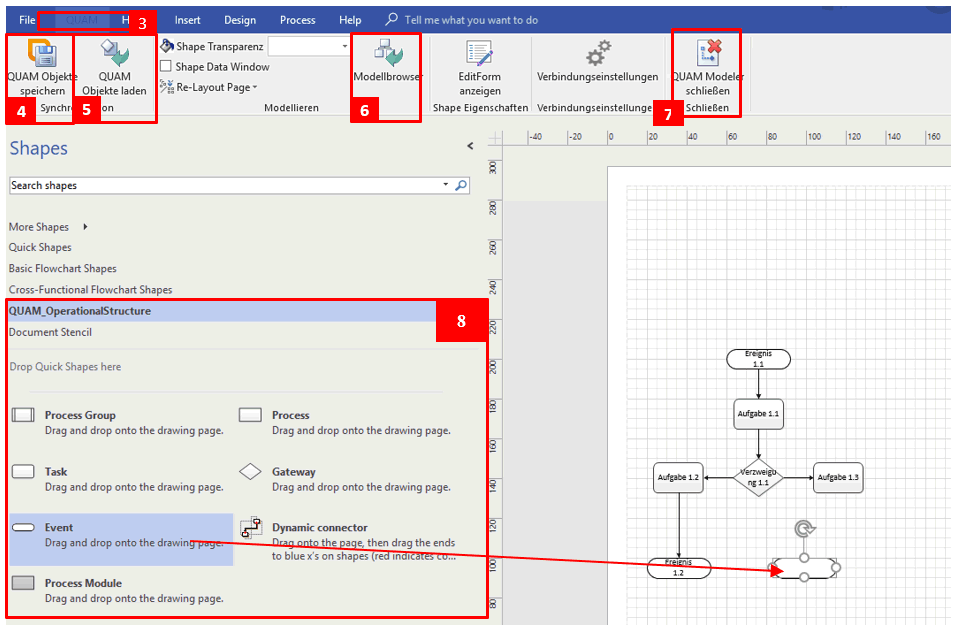Select the Event shape in the stencil
Viewport: 958px width, 637px height.
click(60, 527)
